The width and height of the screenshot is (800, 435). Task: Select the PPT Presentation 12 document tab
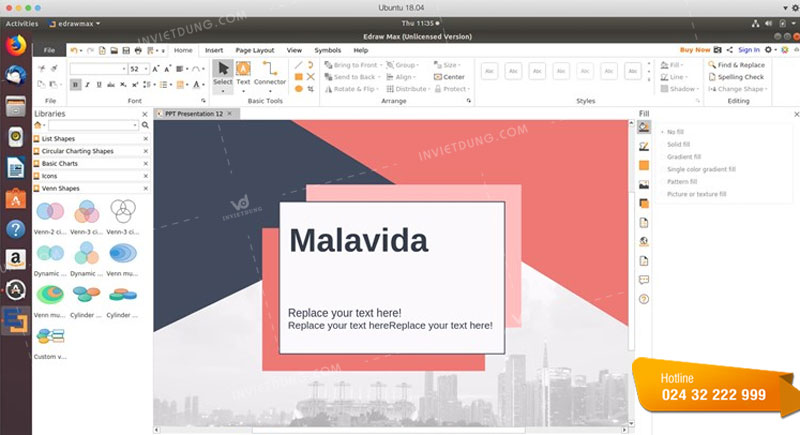[194, 114]
